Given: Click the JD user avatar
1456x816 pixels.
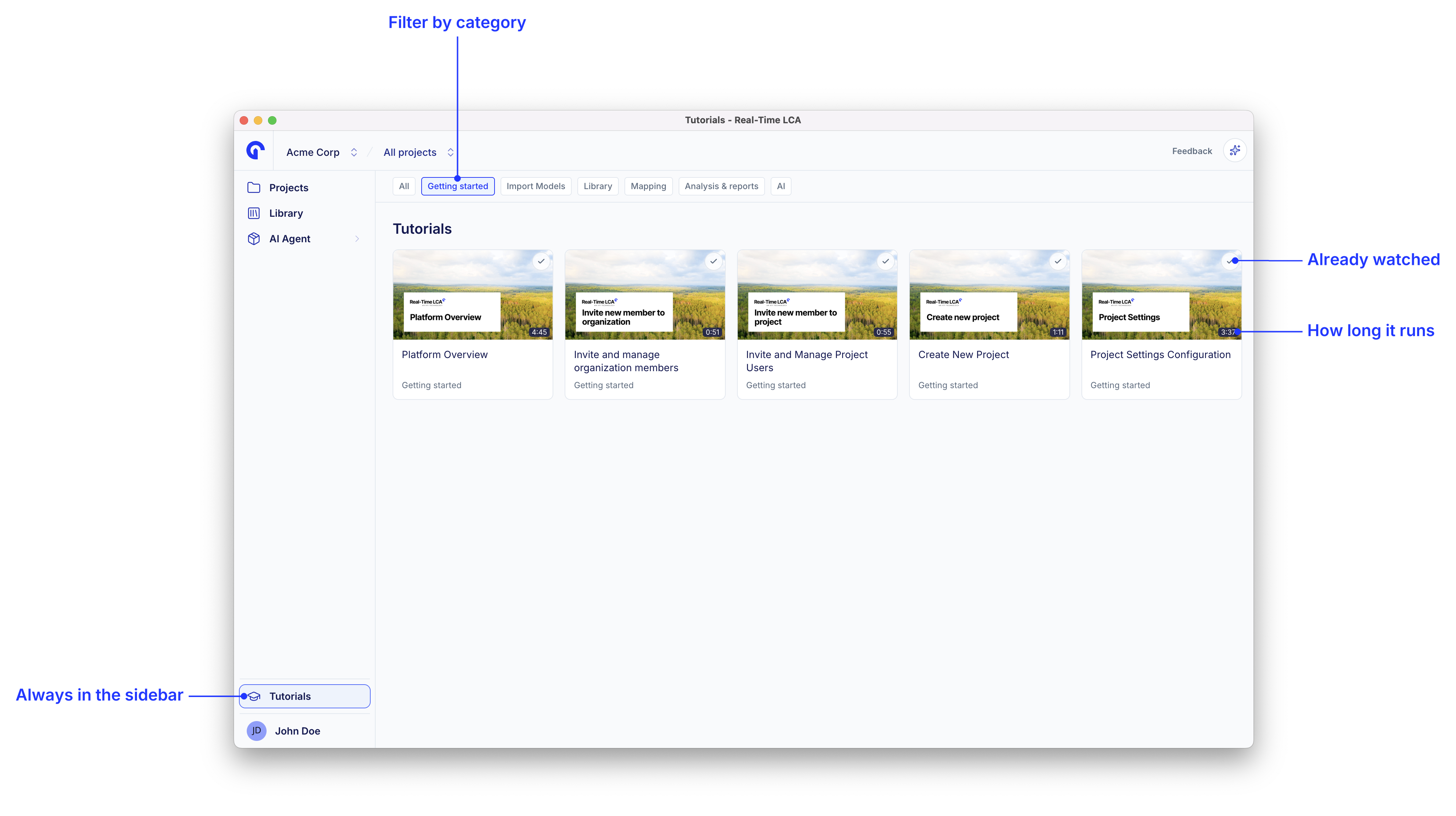Looking at the screenshot, I should pos(257,731).
